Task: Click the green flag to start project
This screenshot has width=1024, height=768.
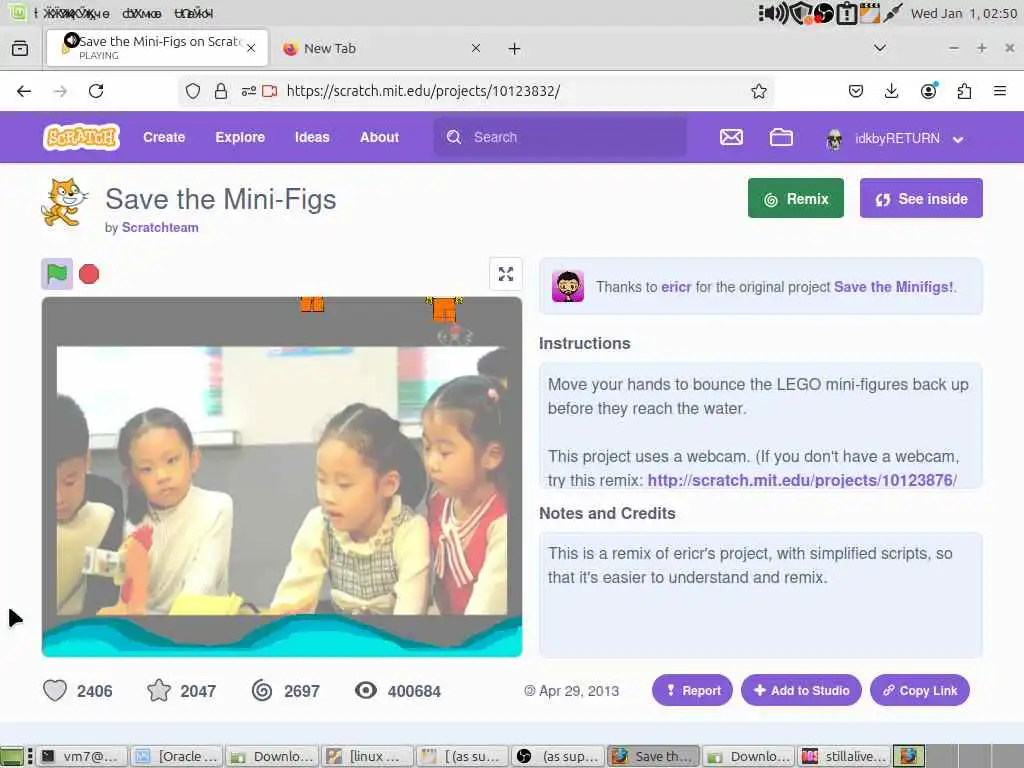Action: [57, 274]
